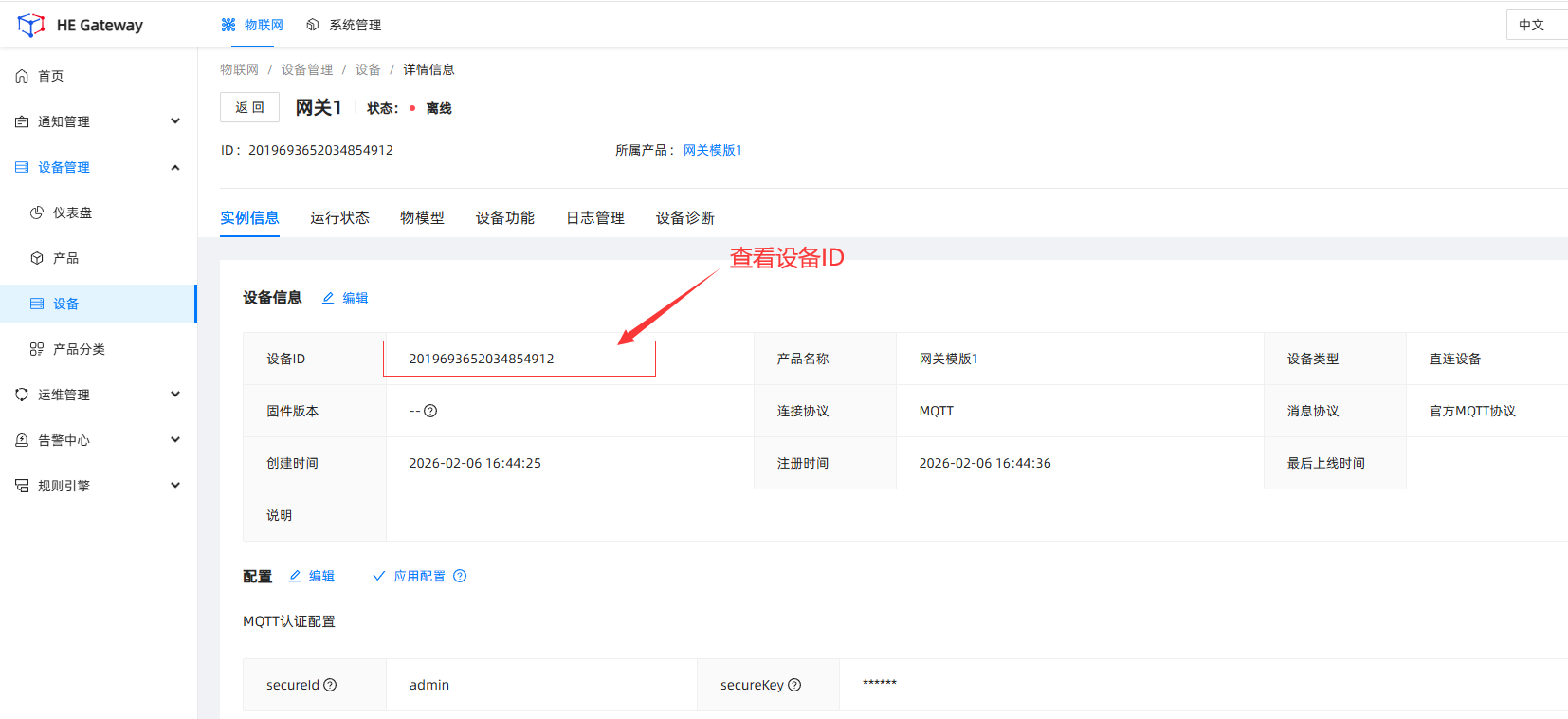This screenshot has height=719, width=1568.
Task: Switch to the 物模型 tab
Action: tap(422, 218)
